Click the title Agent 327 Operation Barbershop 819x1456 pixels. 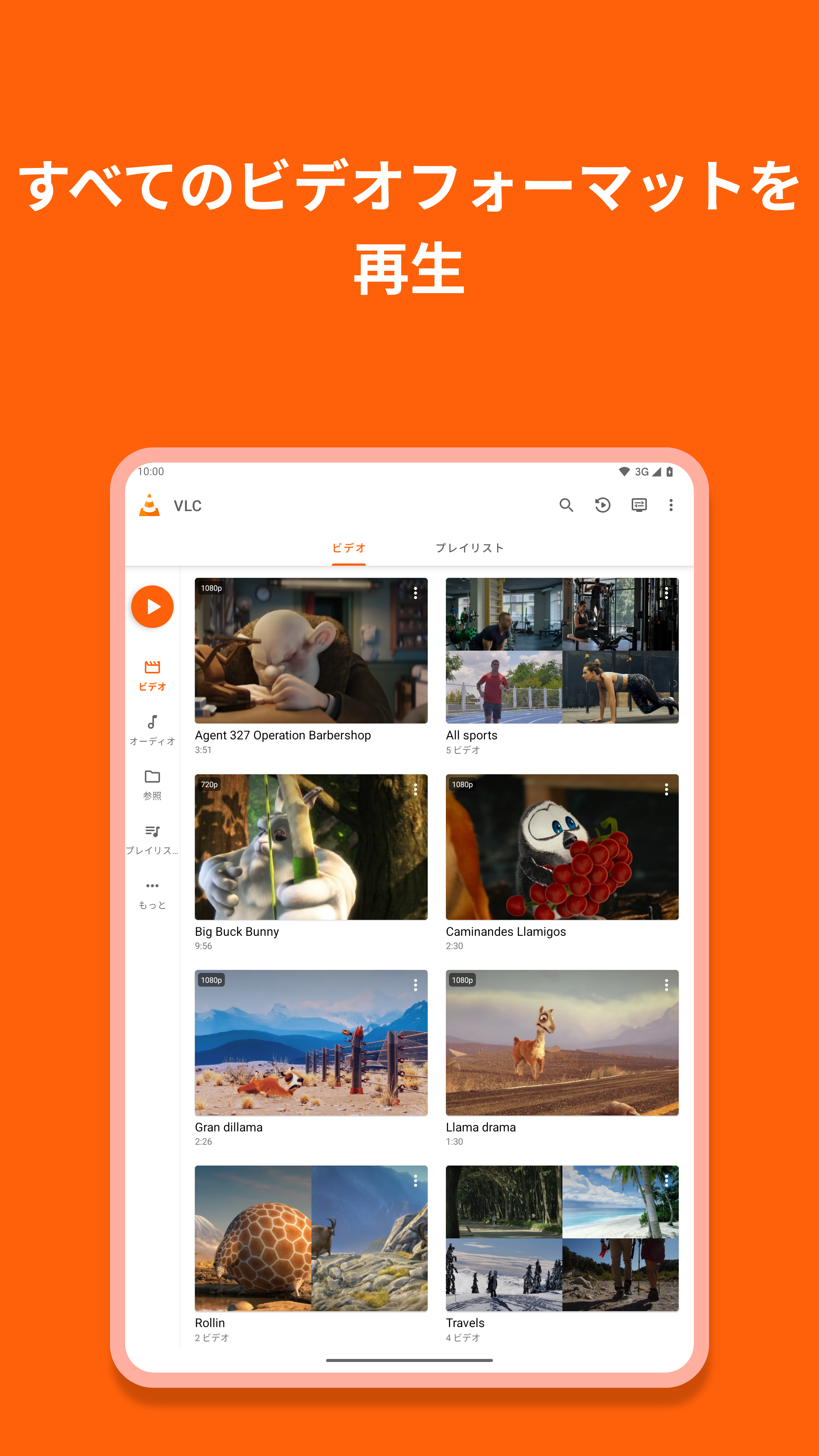(x=282, y=735)
